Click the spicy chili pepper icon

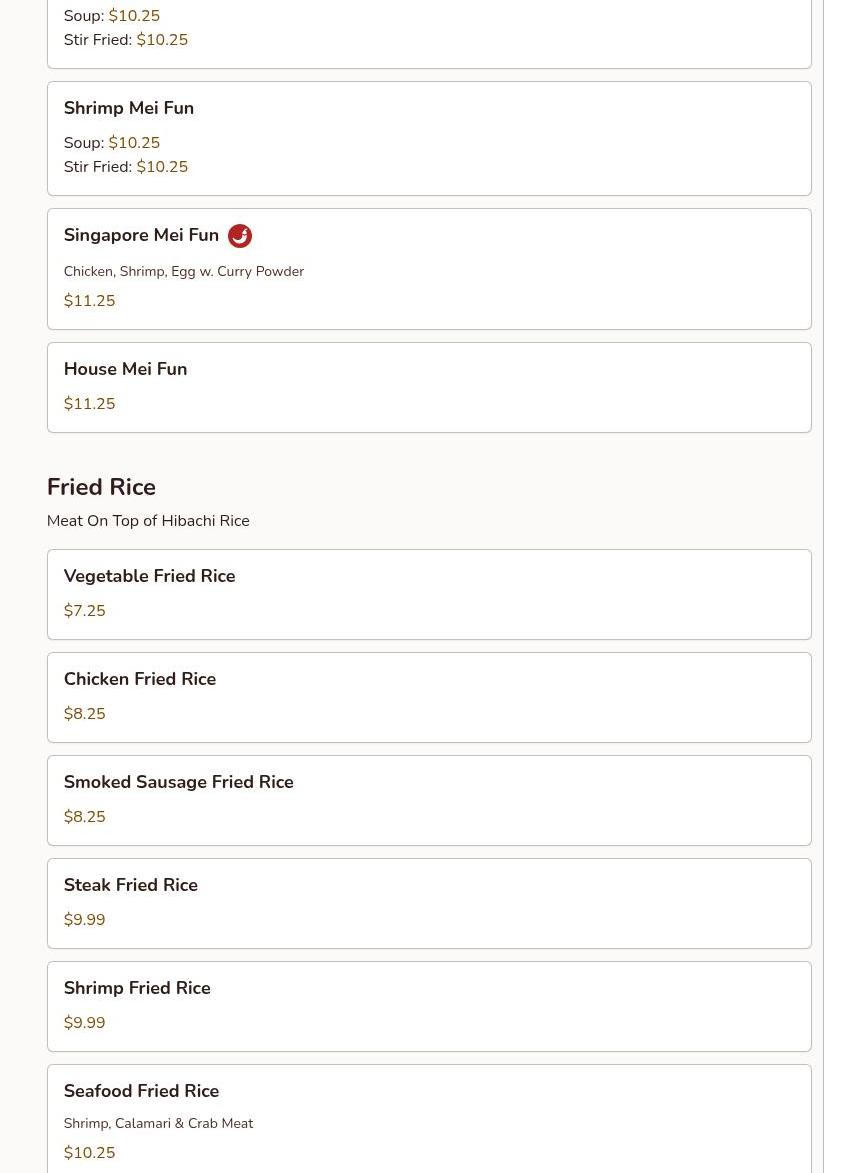(x=239, y=236)
